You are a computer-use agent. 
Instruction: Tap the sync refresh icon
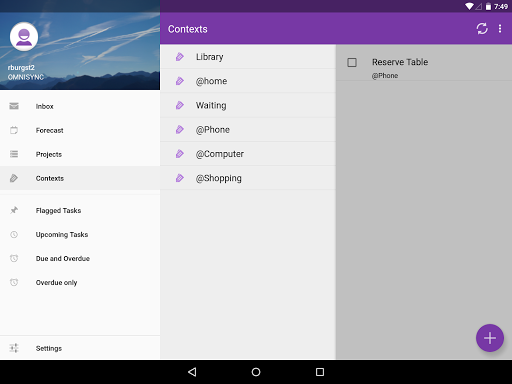(482, 29)
